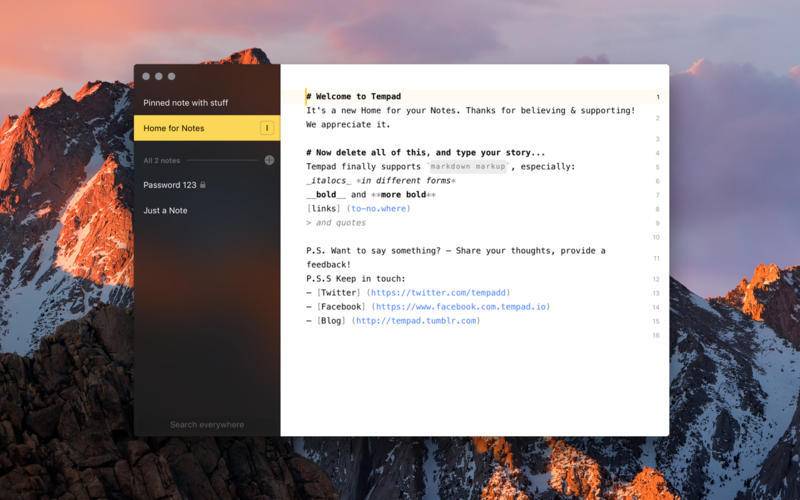The width and height of the screenshot is (800, 500).
Task: Click the 'Now delete all of this' heading
Action: coord(426,152)
